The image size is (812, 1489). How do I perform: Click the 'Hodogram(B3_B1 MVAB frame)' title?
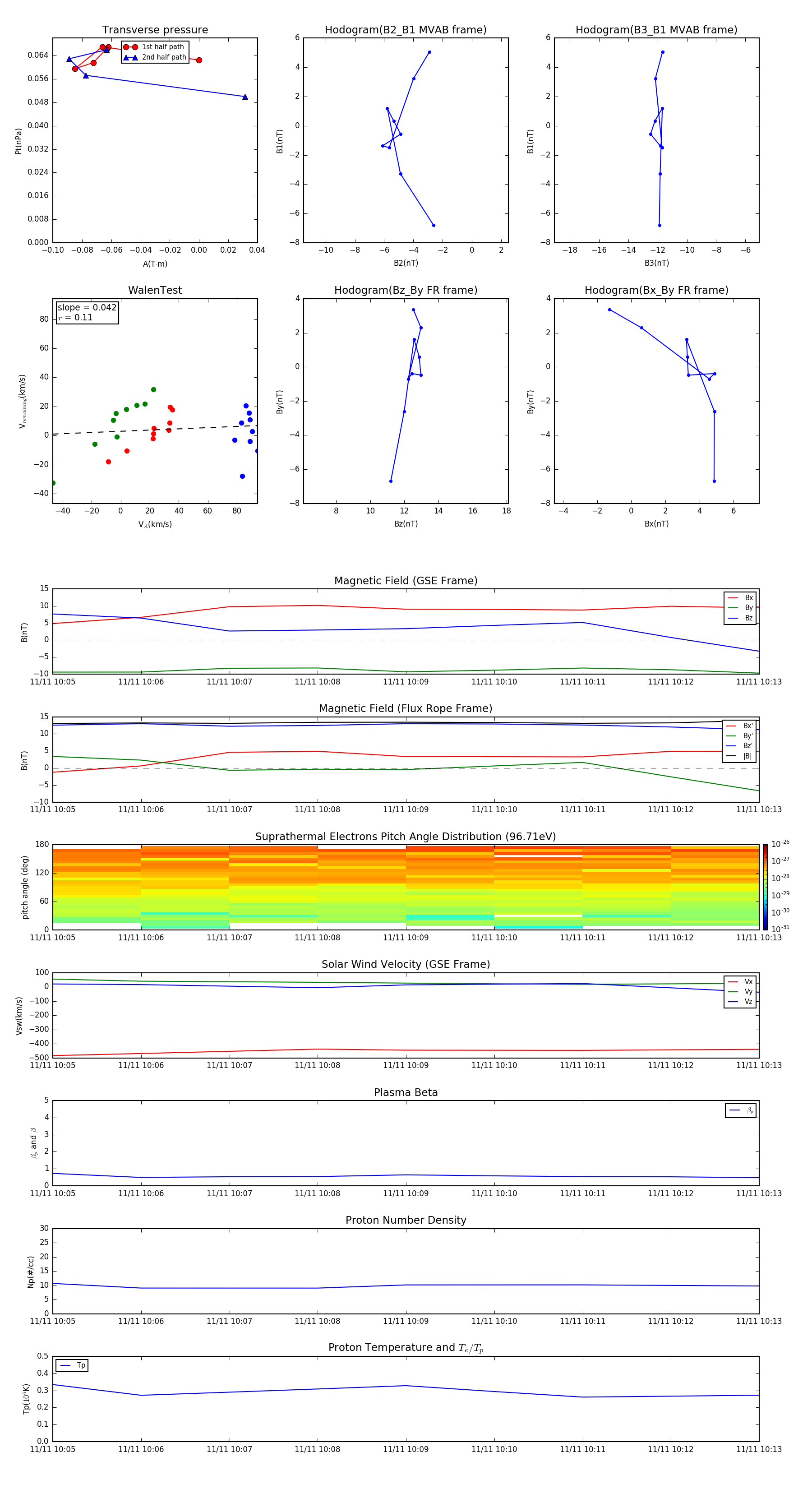point(656,30)
